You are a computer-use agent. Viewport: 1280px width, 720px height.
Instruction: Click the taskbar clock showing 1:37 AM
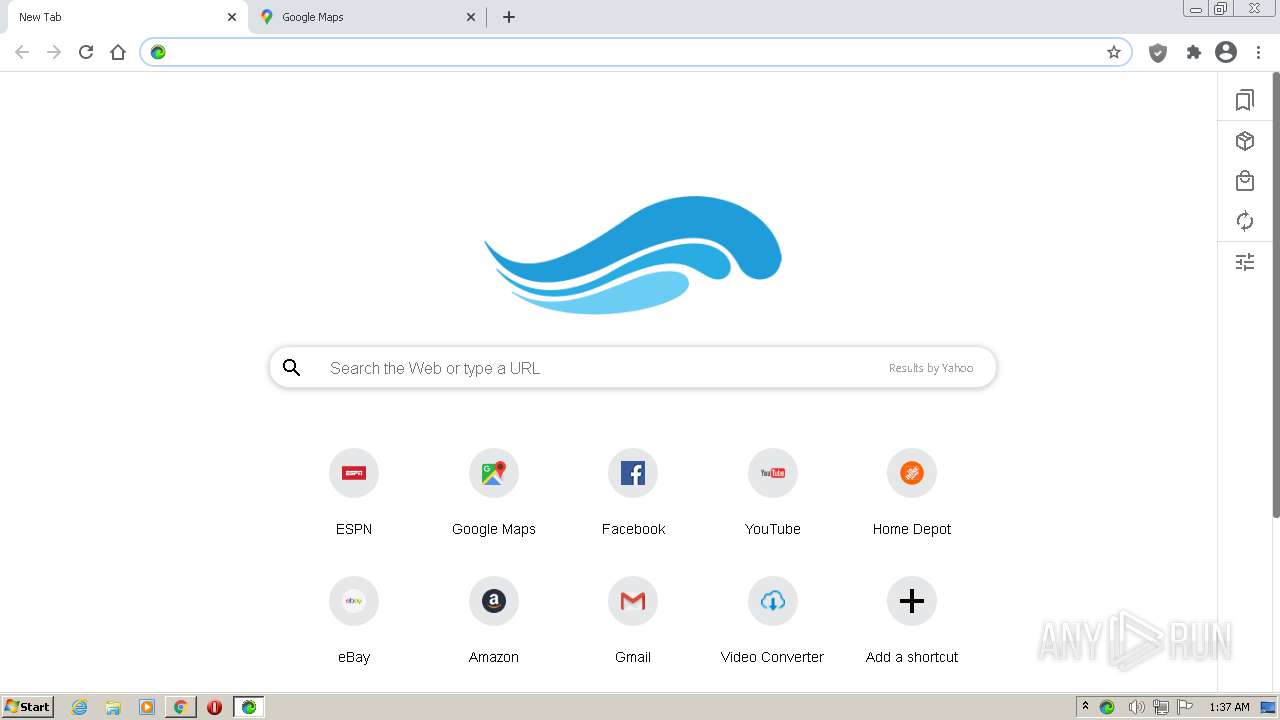pyautogui.click(x=1229, y=707)
